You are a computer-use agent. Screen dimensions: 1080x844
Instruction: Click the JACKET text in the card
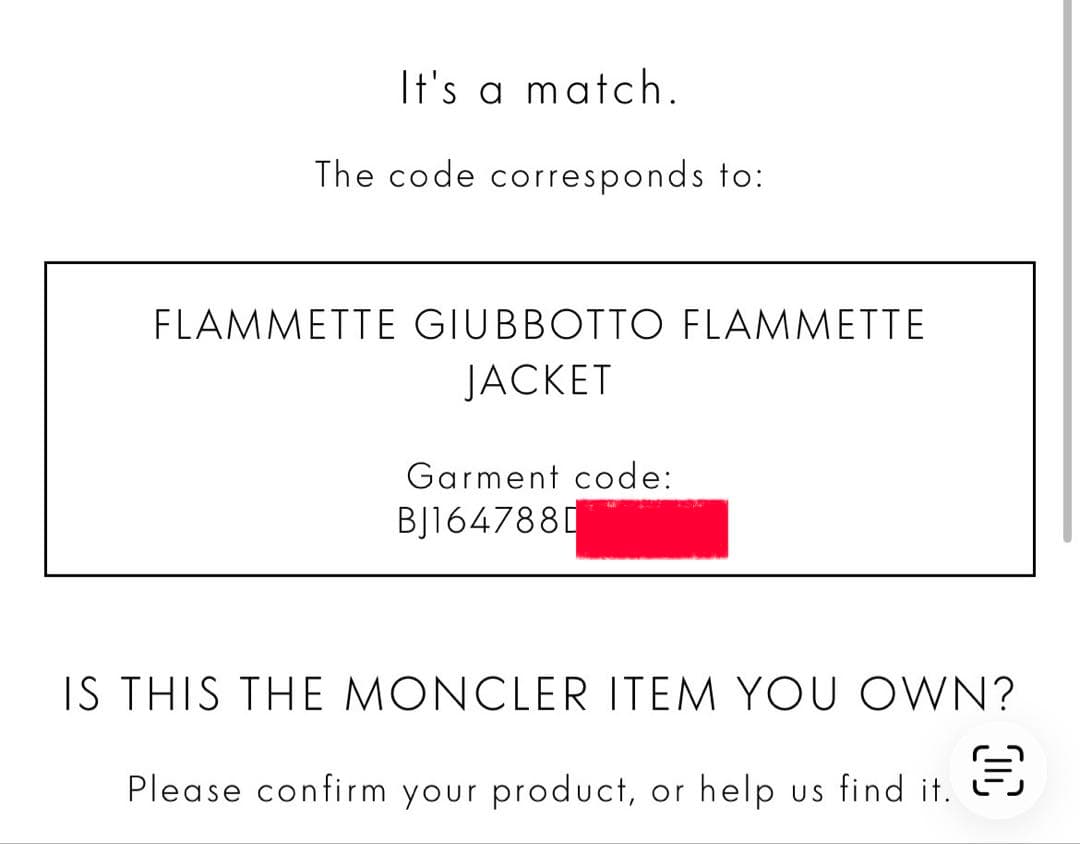tap(537, 380)
